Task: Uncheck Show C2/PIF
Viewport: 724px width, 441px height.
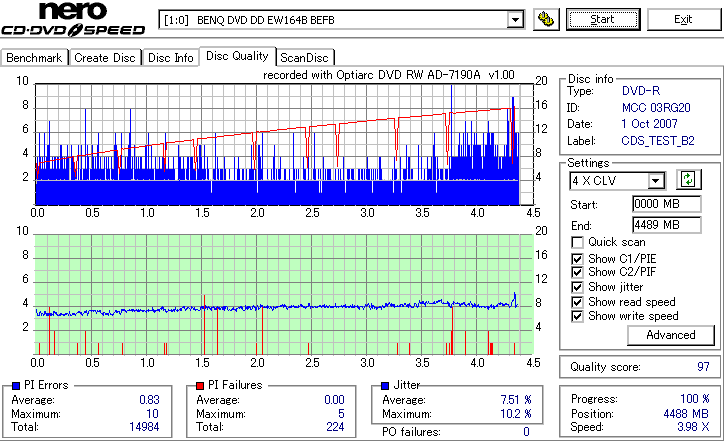Action: 577,272
